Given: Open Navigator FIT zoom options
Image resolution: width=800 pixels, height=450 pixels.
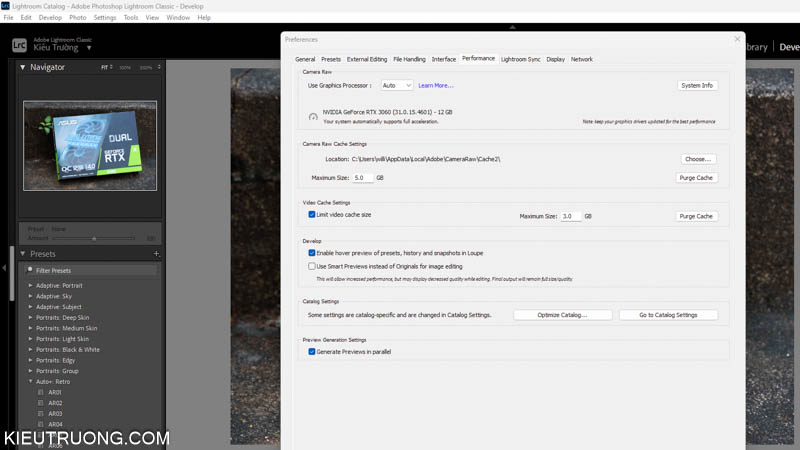Looking at the screenshot, I should coord(107,67).
